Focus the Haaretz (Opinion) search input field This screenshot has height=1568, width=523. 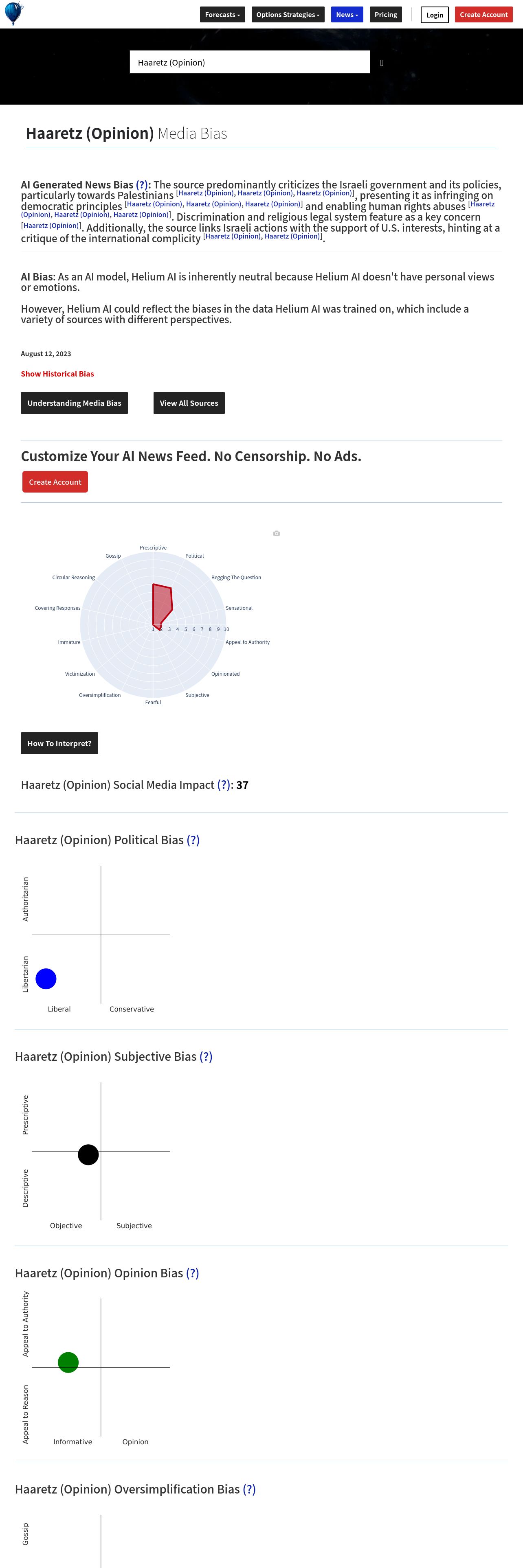pos(250,62)
